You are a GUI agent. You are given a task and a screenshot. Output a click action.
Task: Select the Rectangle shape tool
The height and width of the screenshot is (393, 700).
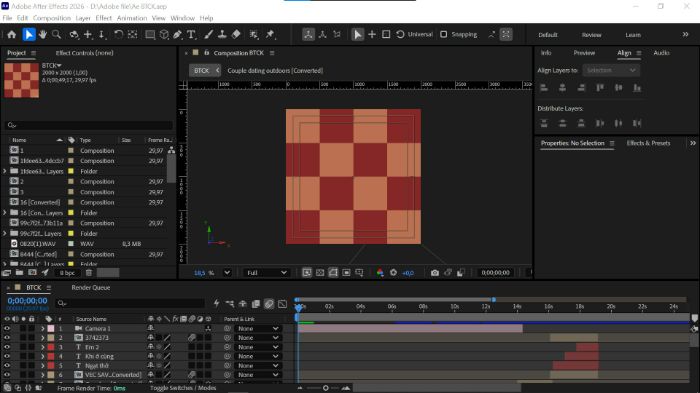point(150,34)
